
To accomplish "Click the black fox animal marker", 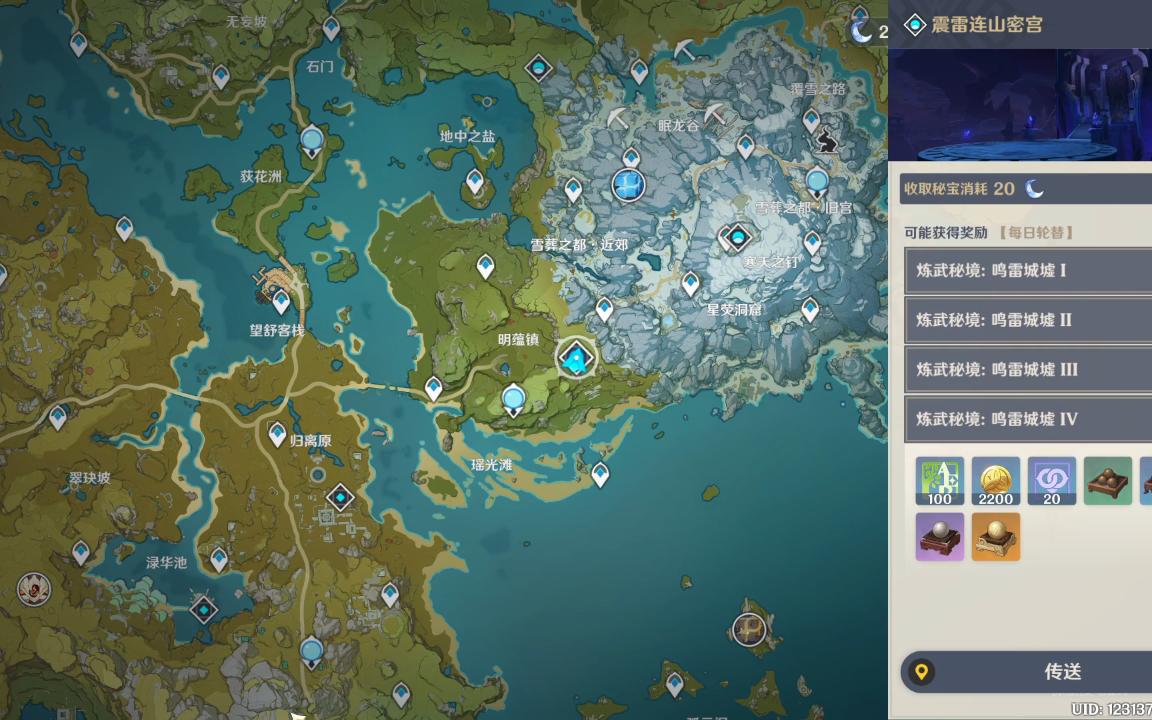I will tap(829, 140).
